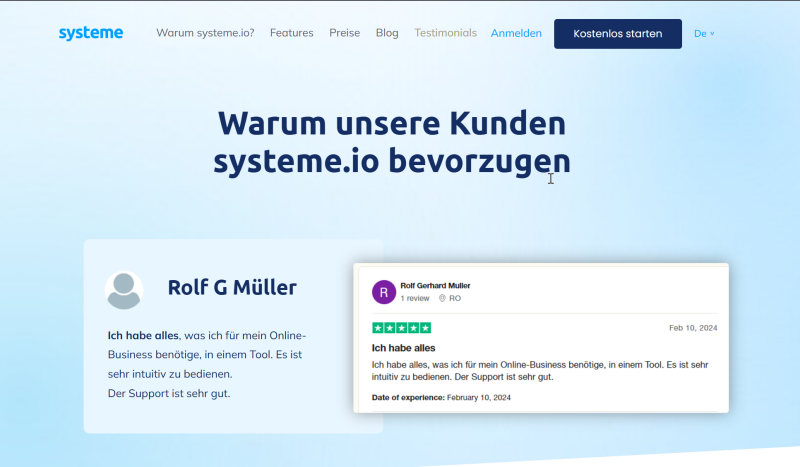
Task: Click the 'Rolf G Müller' name heading
Action: point(232,287)
